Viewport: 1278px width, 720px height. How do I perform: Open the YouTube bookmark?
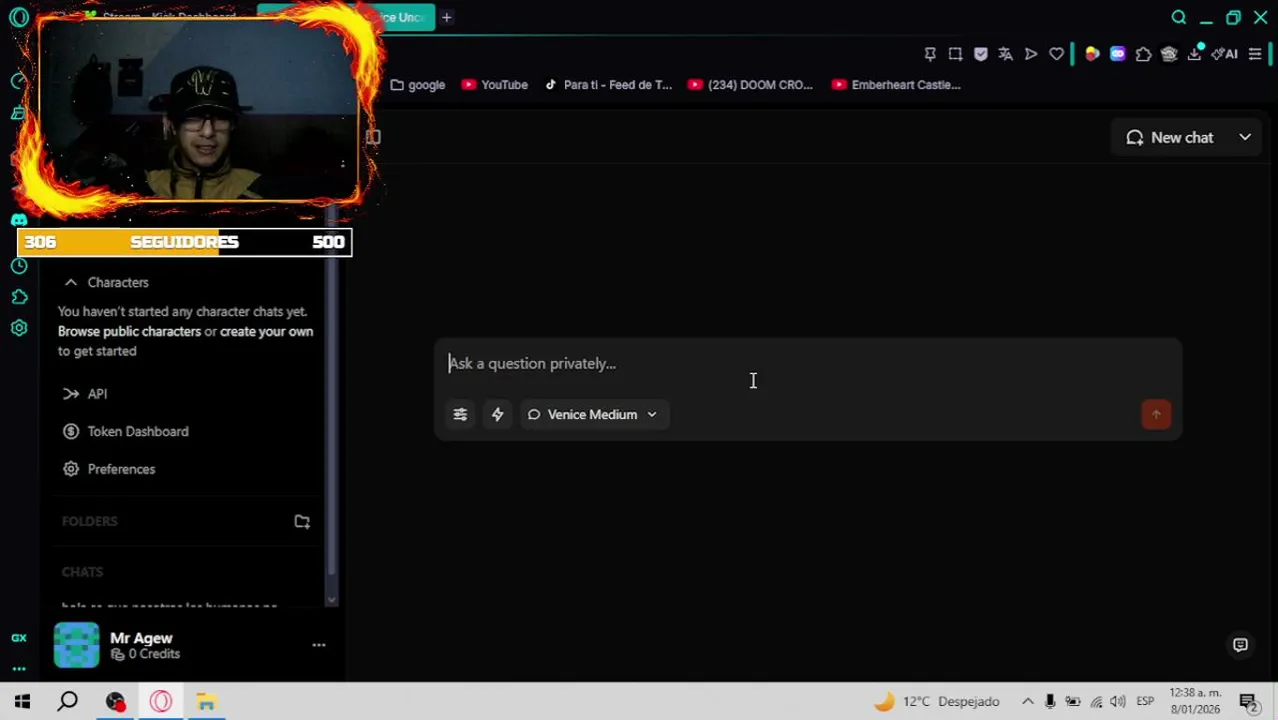click(495, 85)
